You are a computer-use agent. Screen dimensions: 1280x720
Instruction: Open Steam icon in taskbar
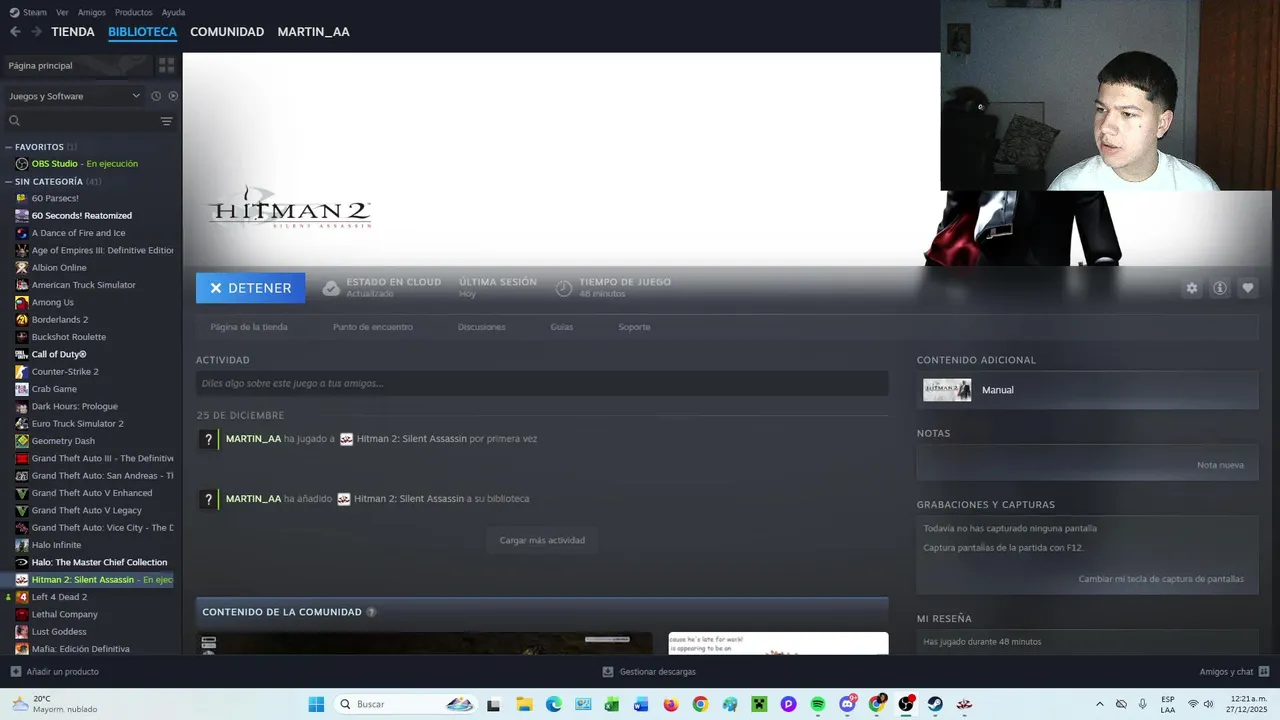(x=935, y=704)
